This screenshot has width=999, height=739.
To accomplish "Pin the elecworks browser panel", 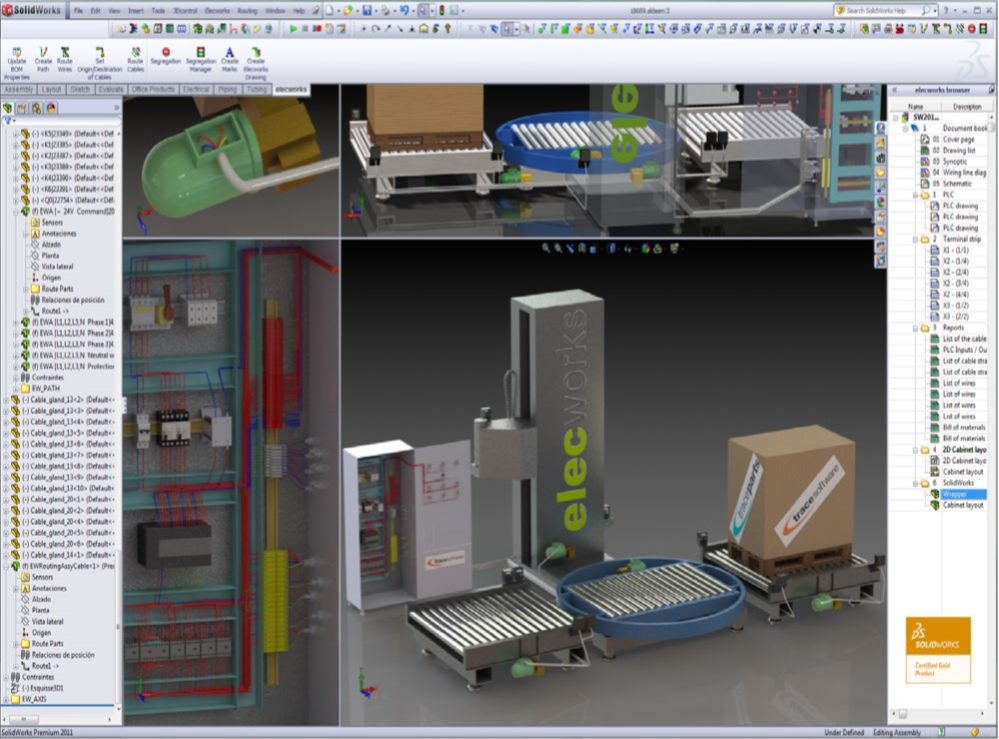I will coord(991,90).
